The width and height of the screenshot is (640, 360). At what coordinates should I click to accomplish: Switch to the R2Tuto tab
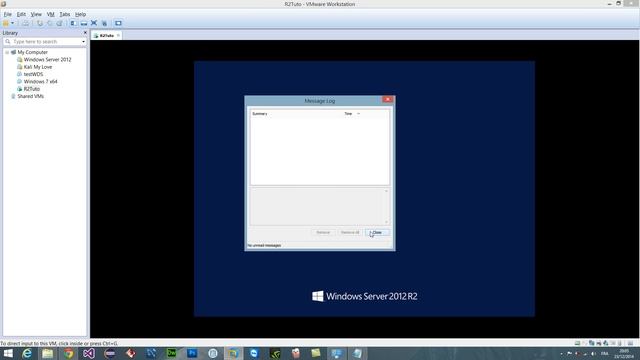[x=106, y=36]
